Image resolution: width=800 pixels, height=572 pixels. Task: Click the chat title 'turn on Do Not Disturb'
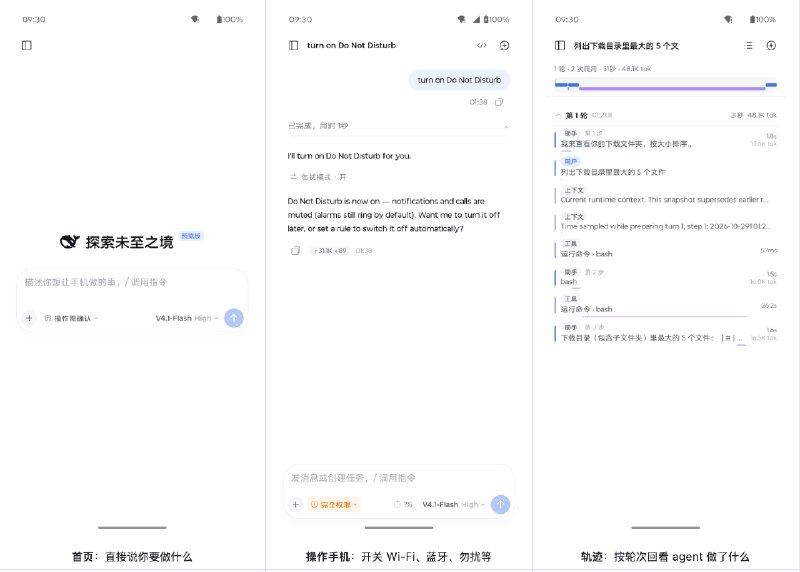(x=351, y=45)
